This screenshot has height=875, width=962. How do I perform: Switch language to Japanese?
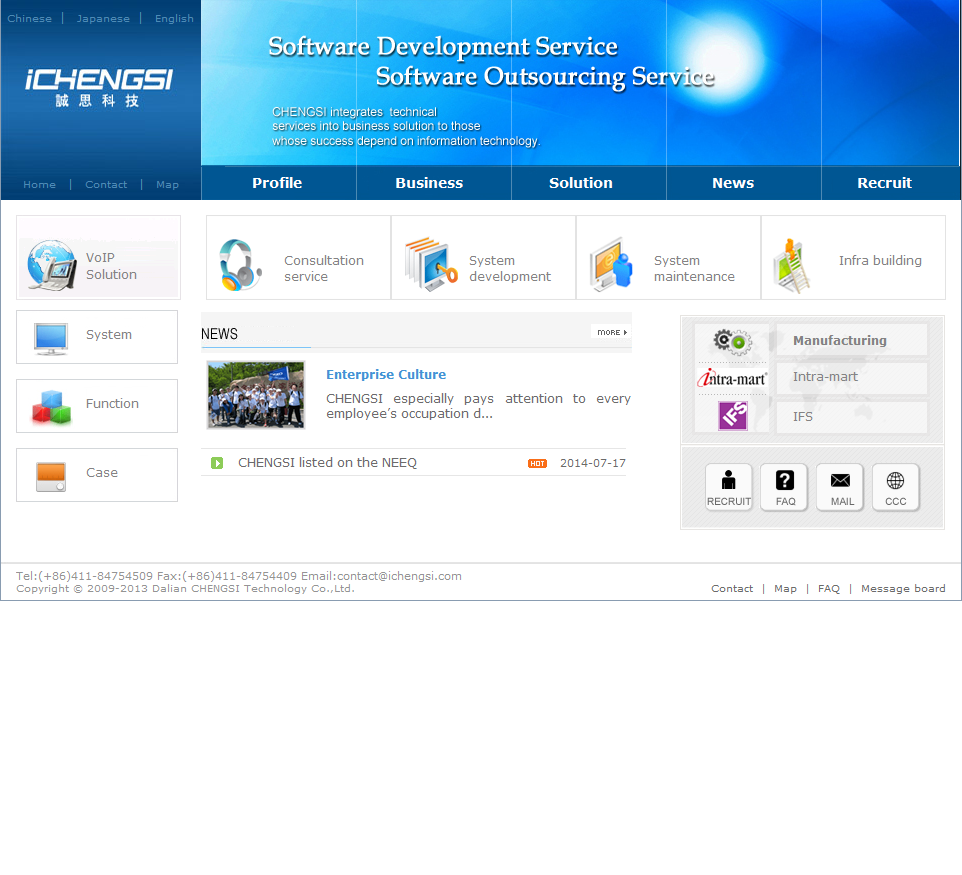point(103,19)
